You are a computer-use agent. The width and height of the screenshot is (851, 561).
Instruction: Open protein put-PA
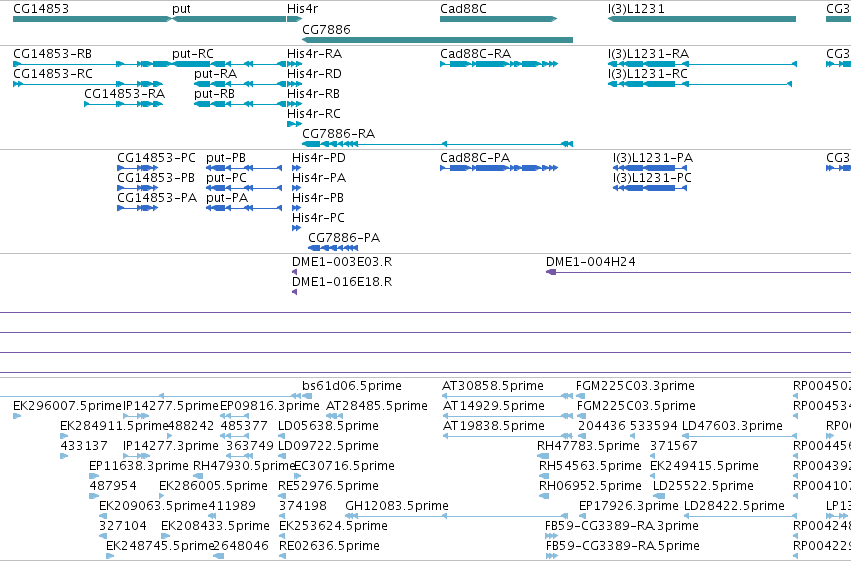[x=227, y=198]
